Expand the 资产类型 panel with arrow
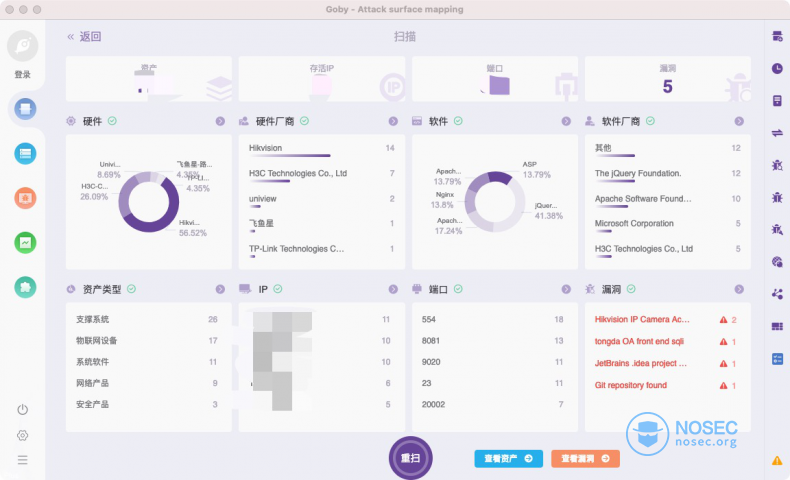 click(220, 289)
